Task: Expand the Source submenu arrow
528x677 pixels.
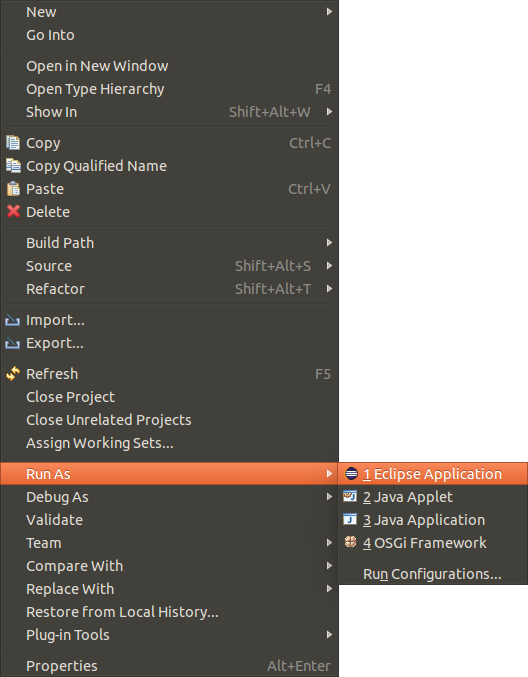Action: click(329, 265)
